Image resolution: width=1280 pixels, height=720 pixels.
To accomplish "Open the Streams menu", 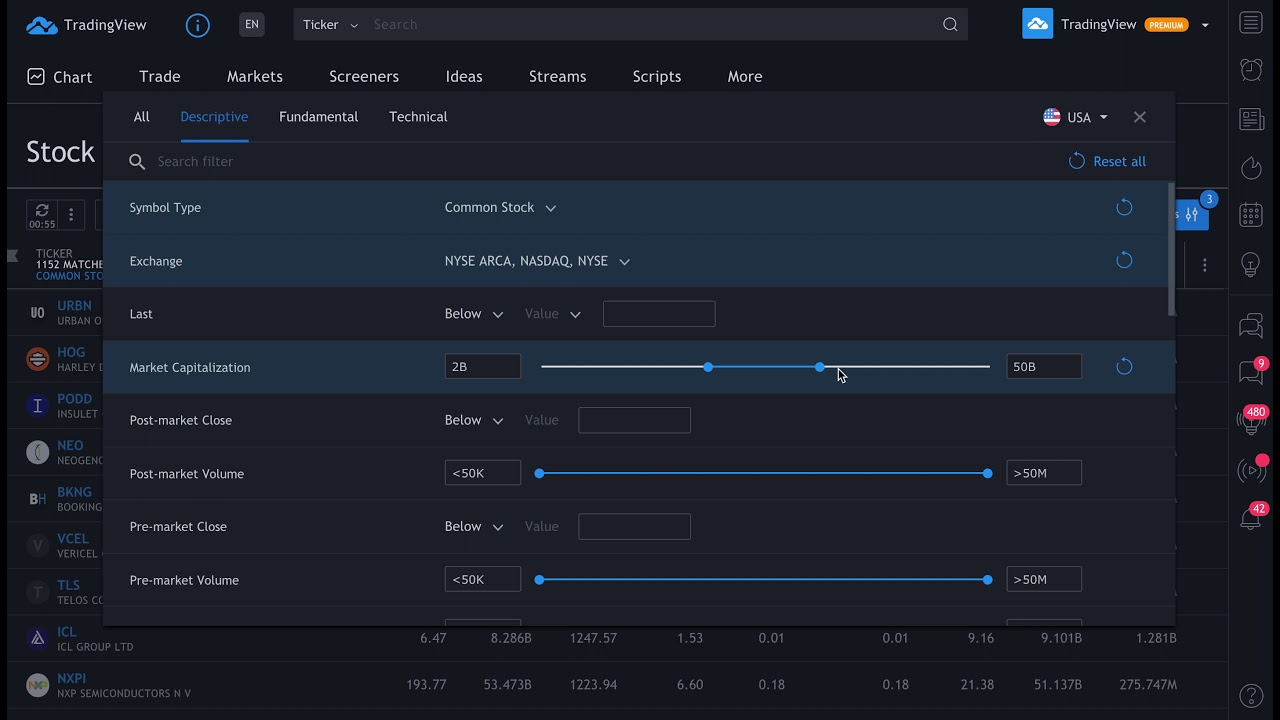I will click(x=558, y=77).
